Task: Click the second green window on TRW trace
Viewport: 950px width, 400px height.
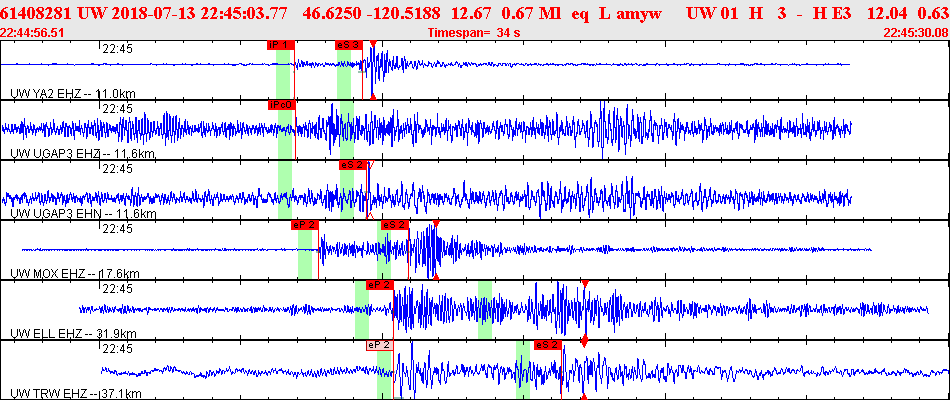Action: tap(523, 370)
